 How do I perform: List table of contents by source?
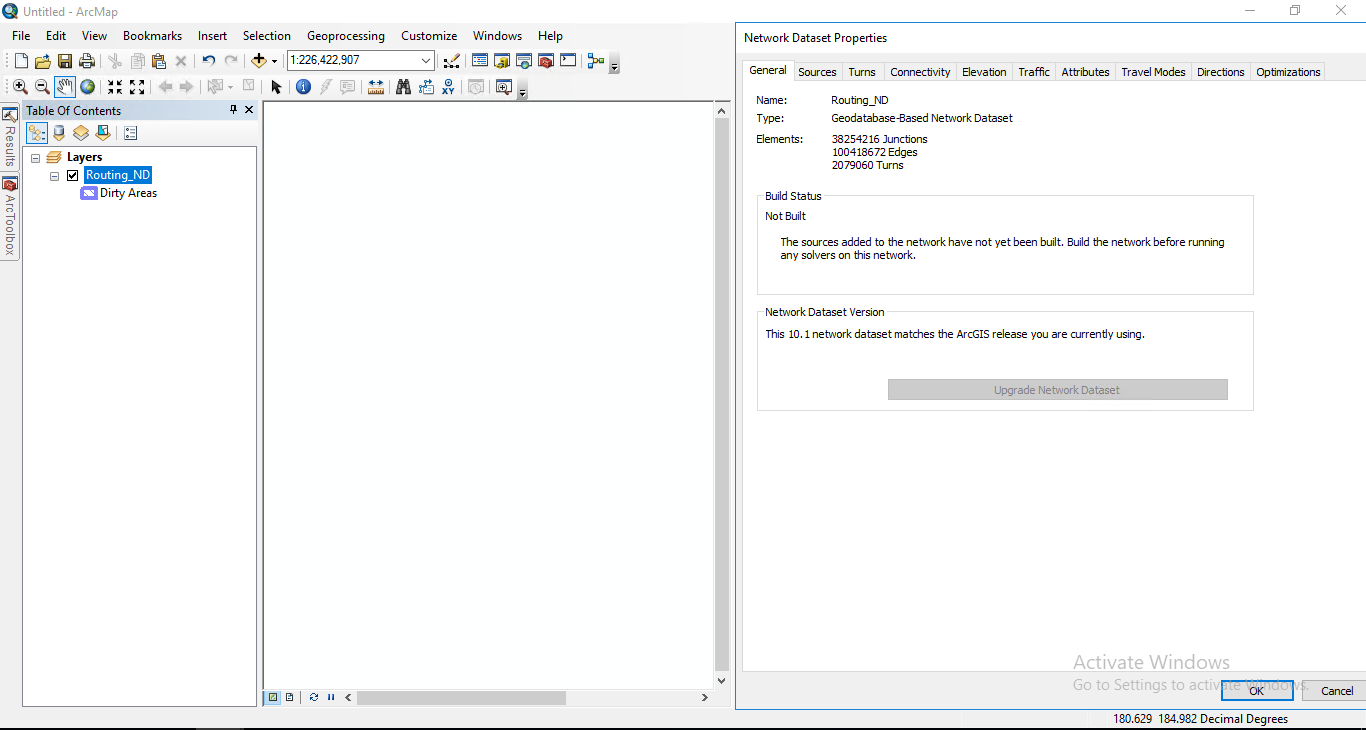(59, 133)
